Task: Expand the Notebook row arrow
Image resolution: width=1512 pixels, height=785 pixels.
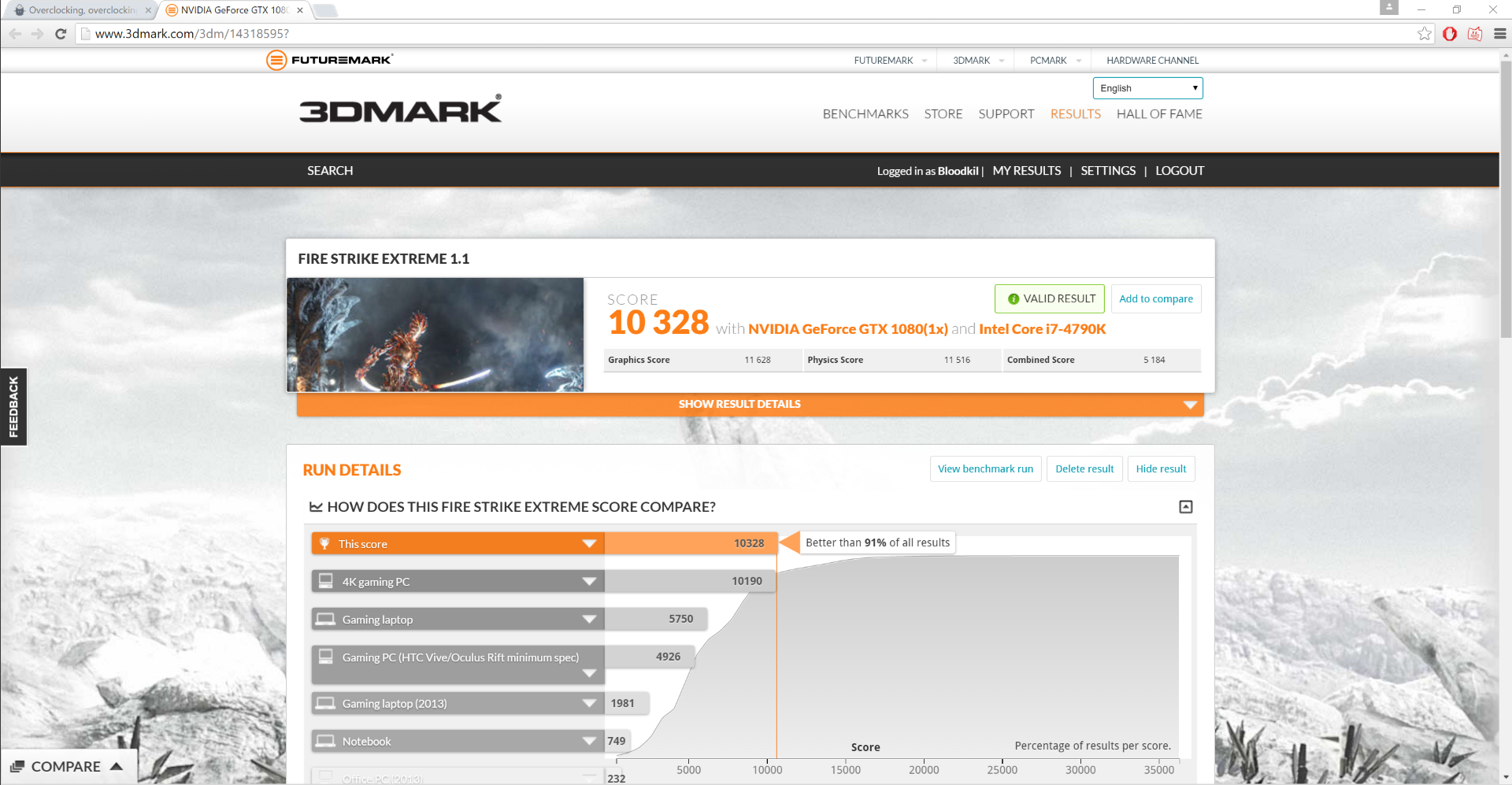Action: (x=589, y=742)
